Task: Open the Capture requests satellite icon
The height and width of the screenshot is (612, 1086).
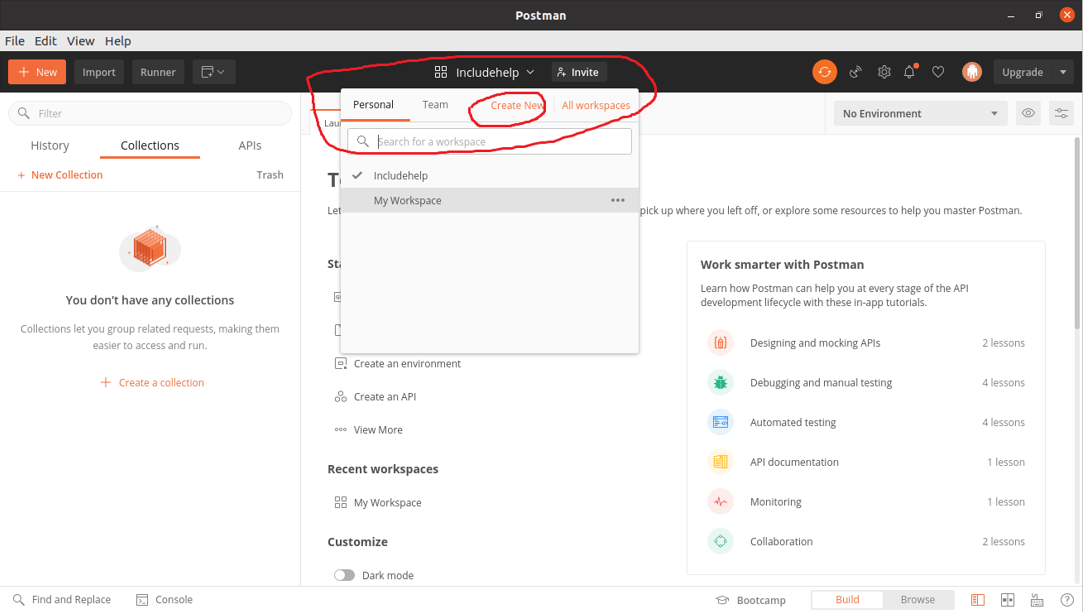Action: [855, 72]
